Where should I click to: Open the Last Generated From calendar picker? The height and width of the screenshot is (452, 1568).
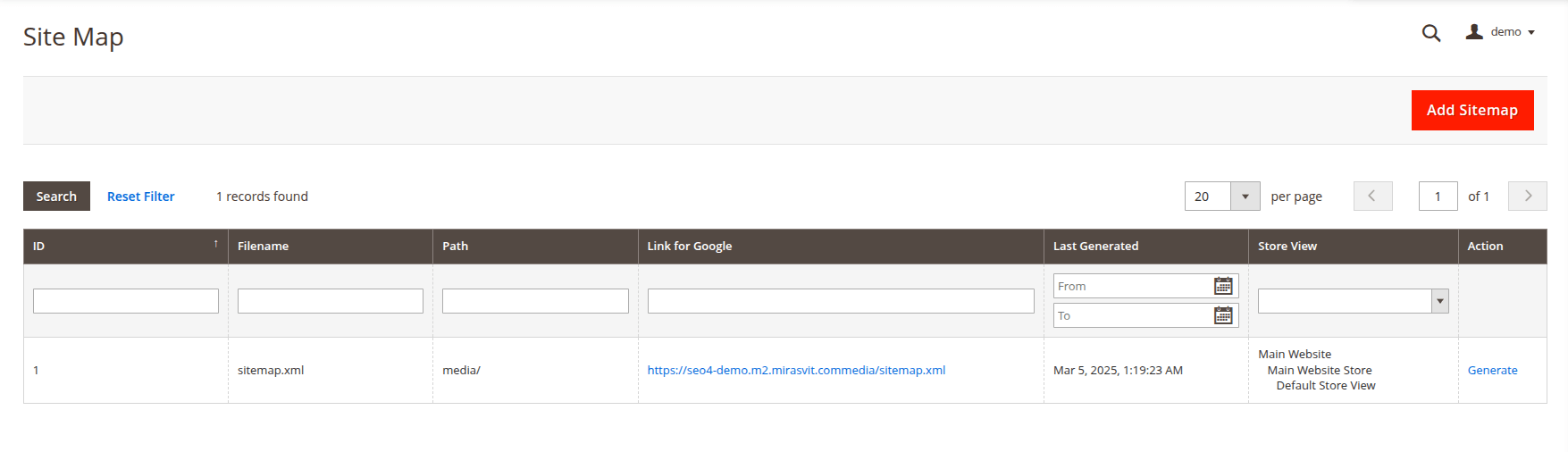(1223, 286)
